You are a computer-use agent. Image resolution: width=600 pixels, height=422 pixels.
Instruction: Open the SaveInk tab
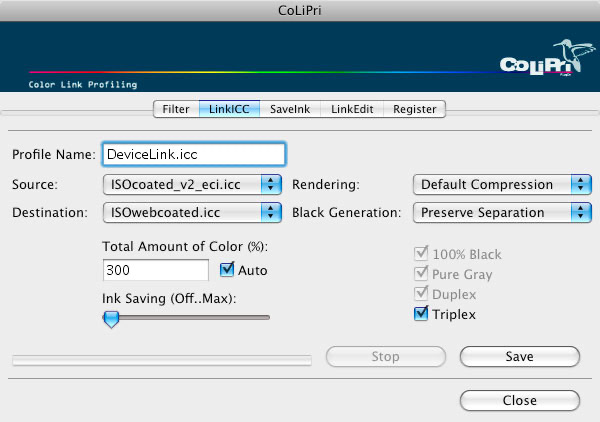click(x=290, y=109)
